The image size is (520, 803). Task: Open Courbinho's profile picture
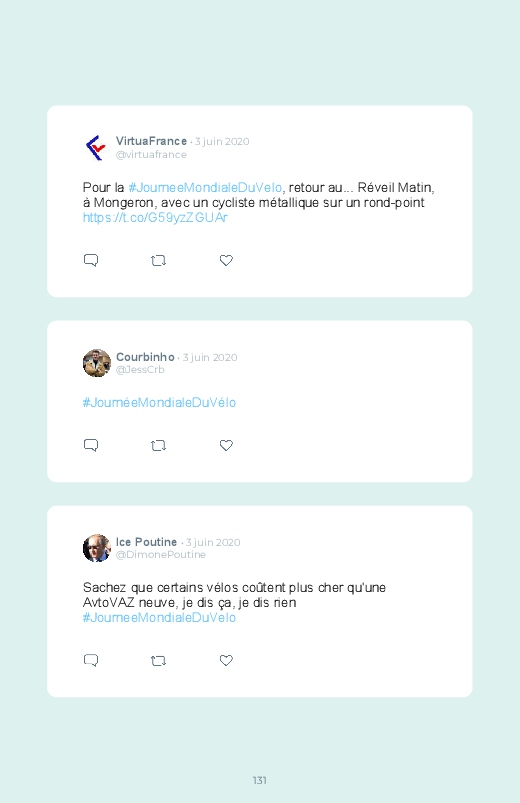coord(97,363)
